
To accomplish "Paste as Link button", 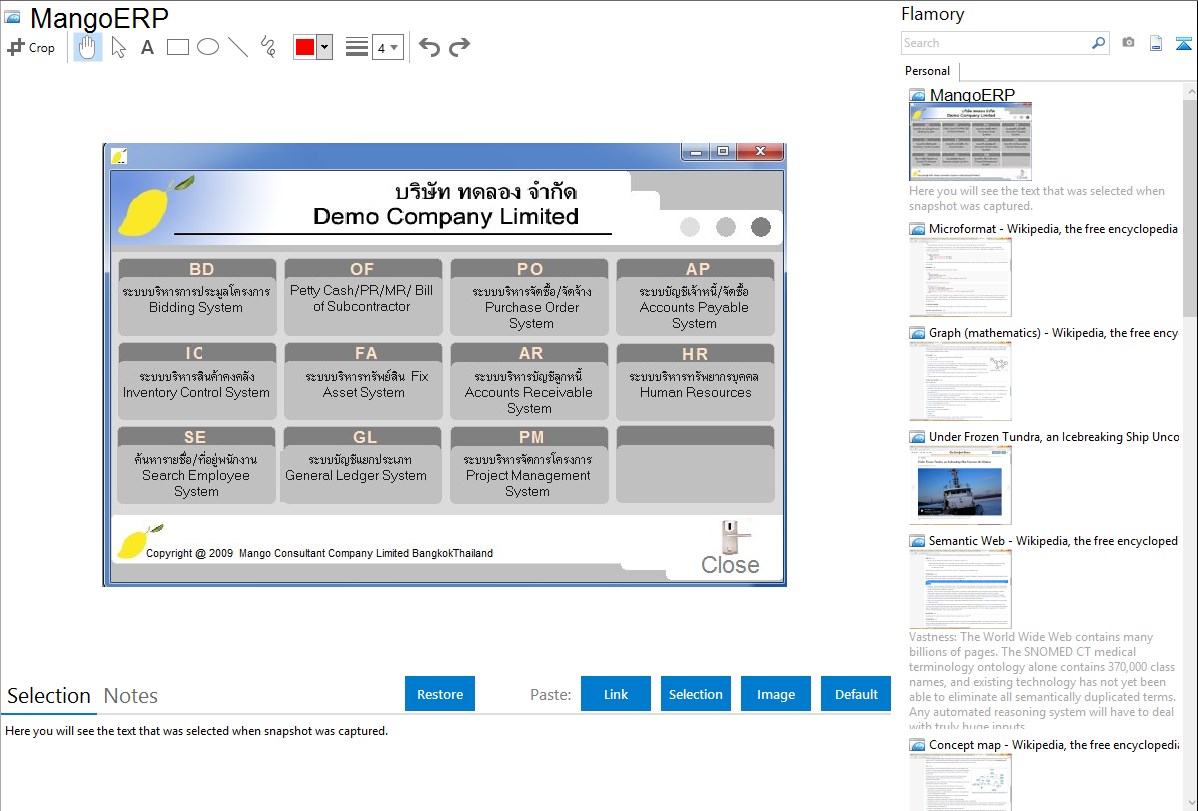I will [x=616, y=694].
